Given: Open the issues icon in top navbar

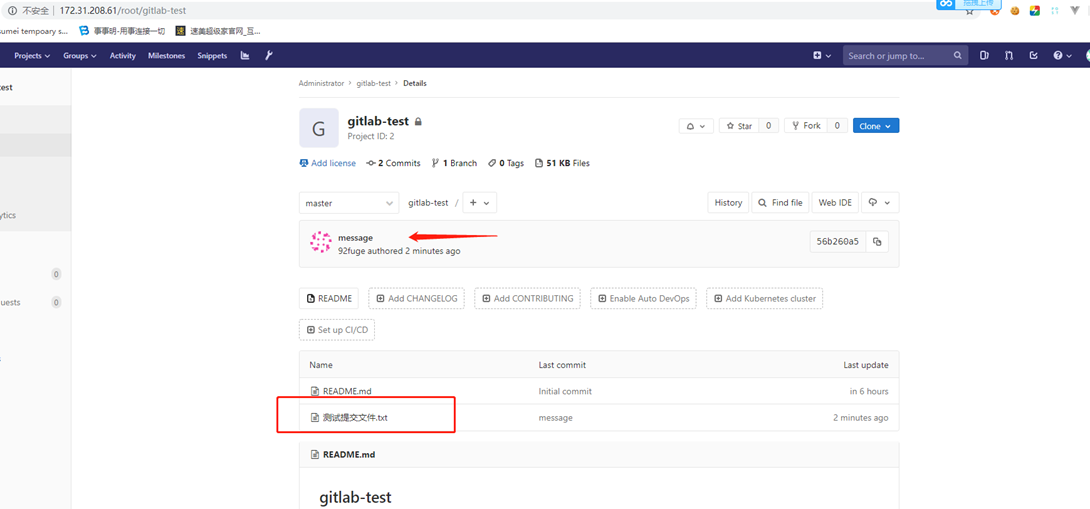Looking at the screenshot, I should [x=984, y=56].
